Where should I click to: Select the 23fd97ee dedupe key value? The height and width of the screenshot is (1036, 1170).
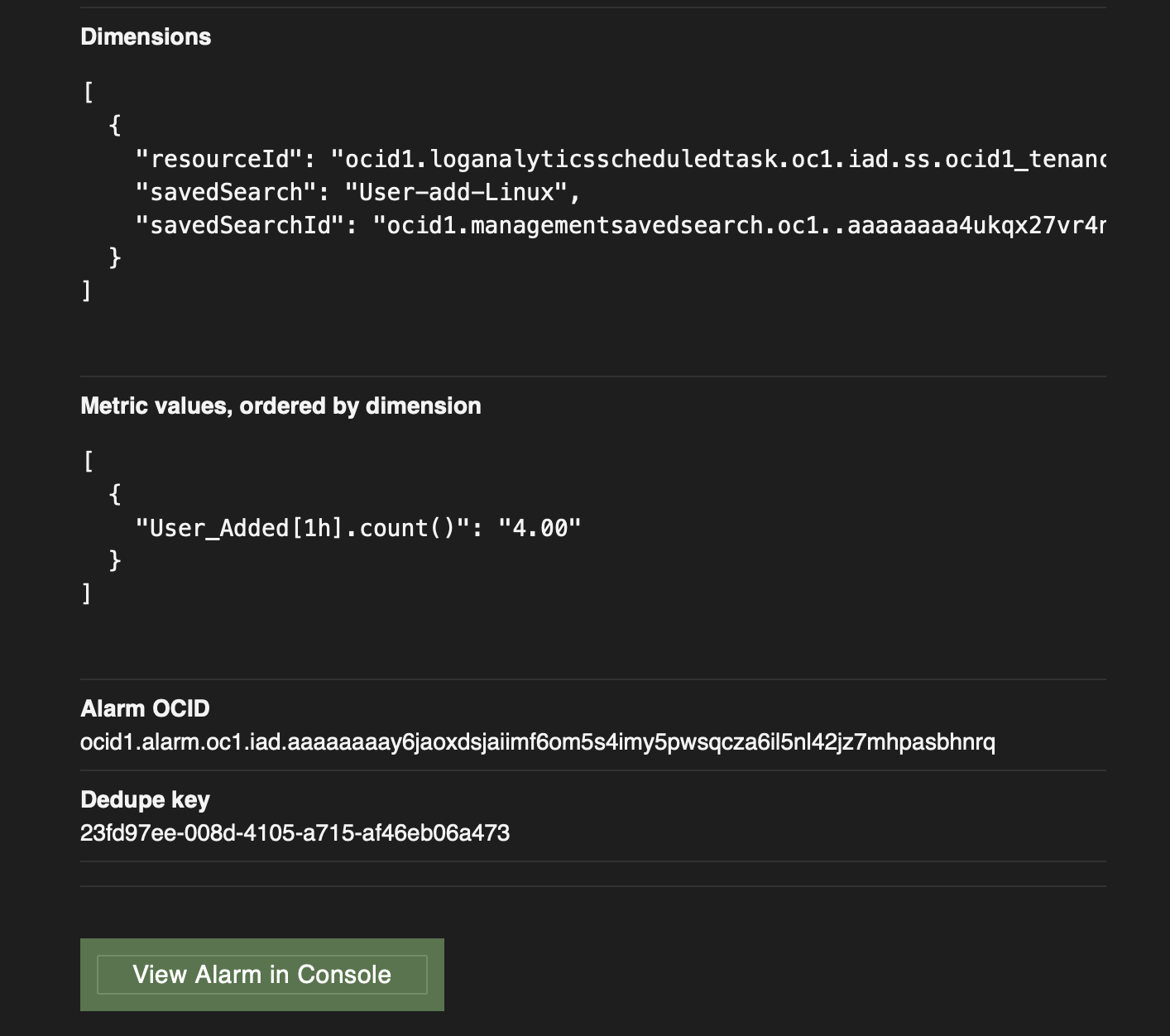click(295, 832)
